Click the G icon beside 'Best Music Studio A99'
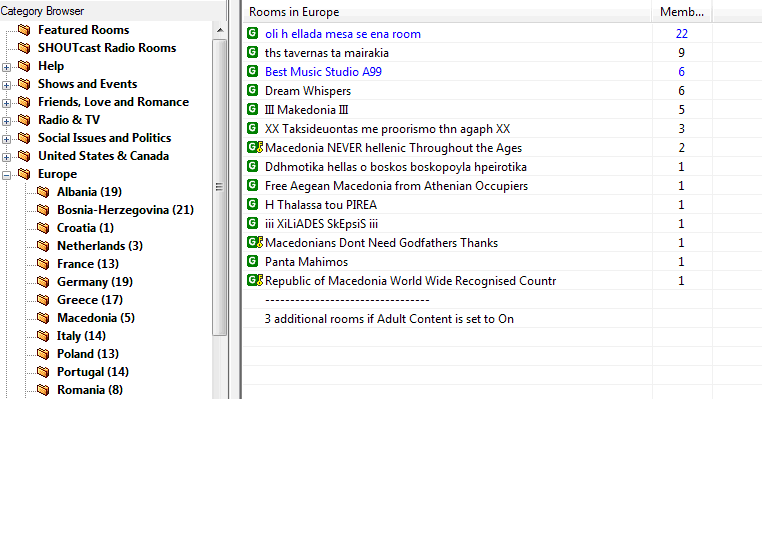Image resolution: width=762 pixels, height=544 pixels. tap(252, 71)
